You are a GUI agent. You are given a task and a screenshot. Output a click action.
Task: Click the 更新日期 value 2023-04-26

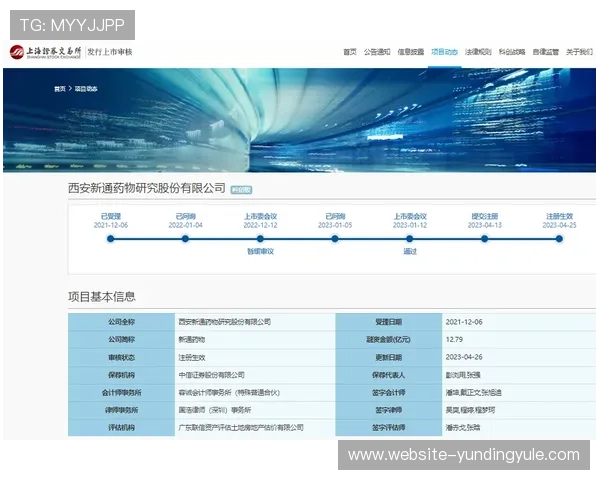click(x=464, y=357)
